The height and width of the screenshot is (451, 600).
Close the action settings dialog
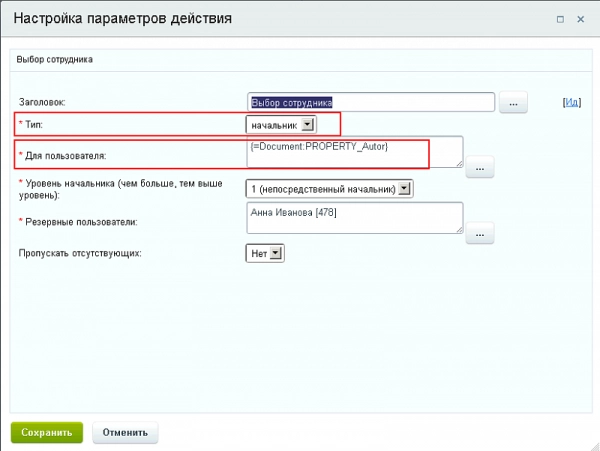[x=580, y=19]
